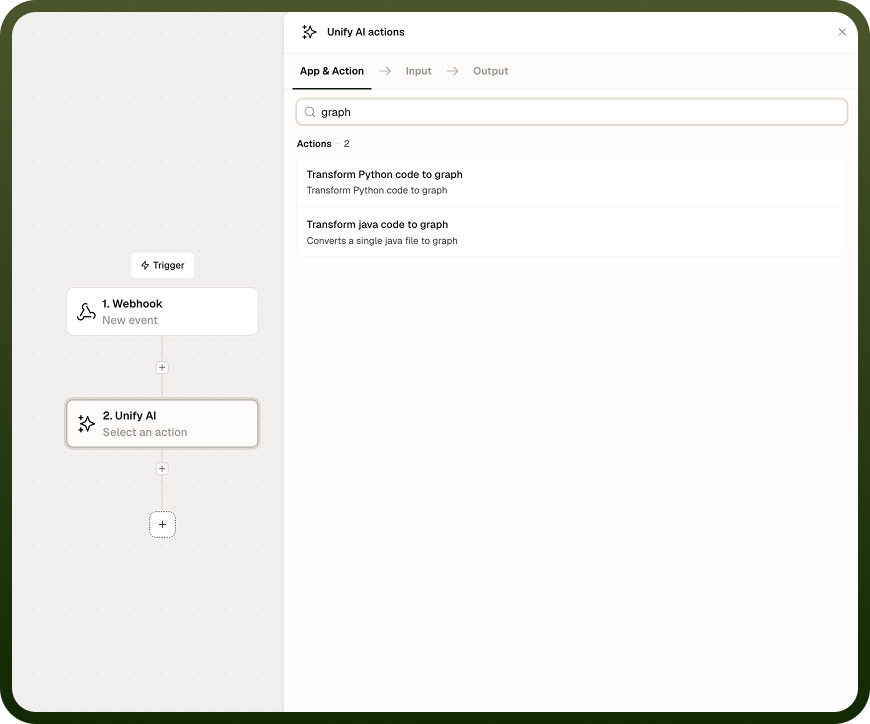Screen dimensions: 870x724
Task: Click the arrow between App & Action and Input
Action: 385,71
